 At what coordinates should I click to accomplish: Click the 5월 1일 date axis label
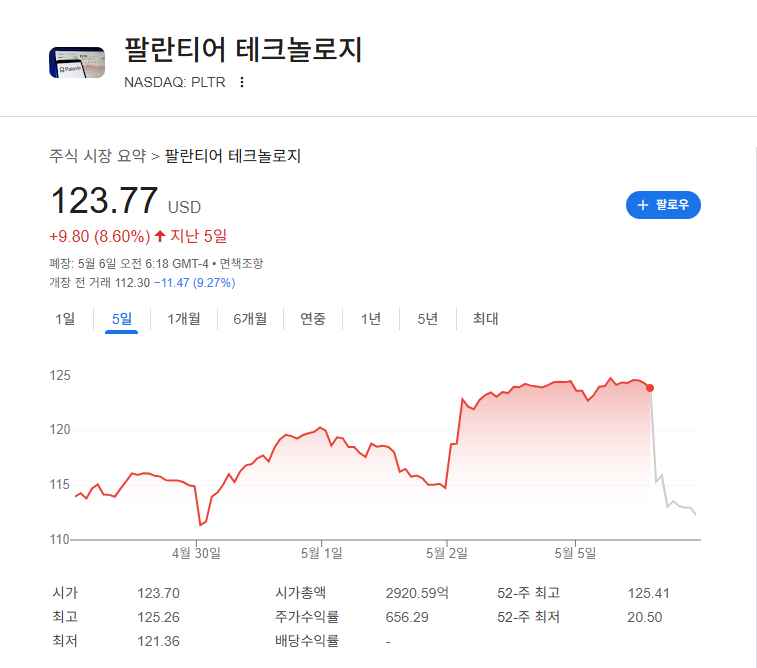point(322,553)
